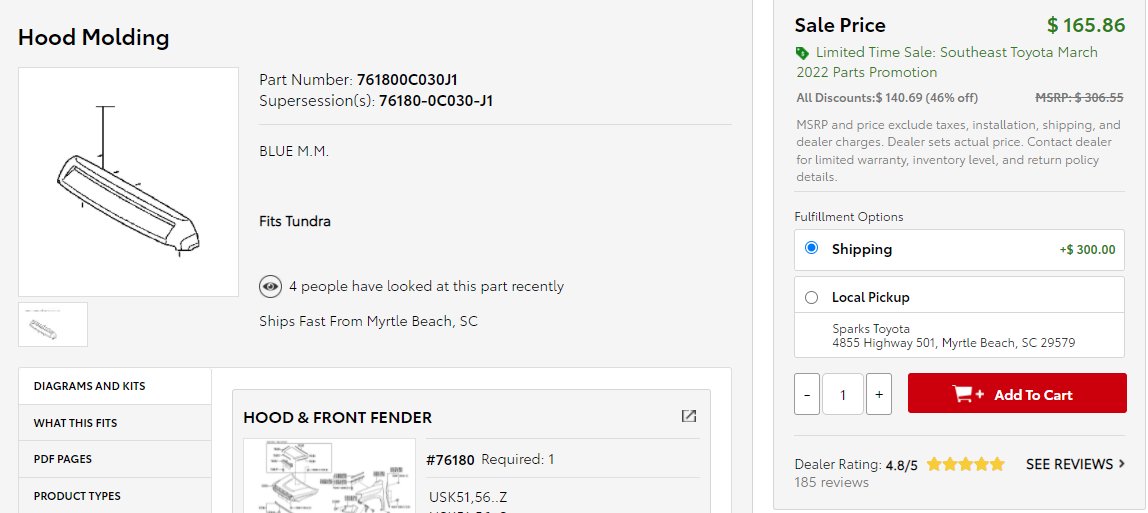This screenshot has width=1148, height=513.
Task: Click the small hood molding thumbnail
Action: click(53, 324)
